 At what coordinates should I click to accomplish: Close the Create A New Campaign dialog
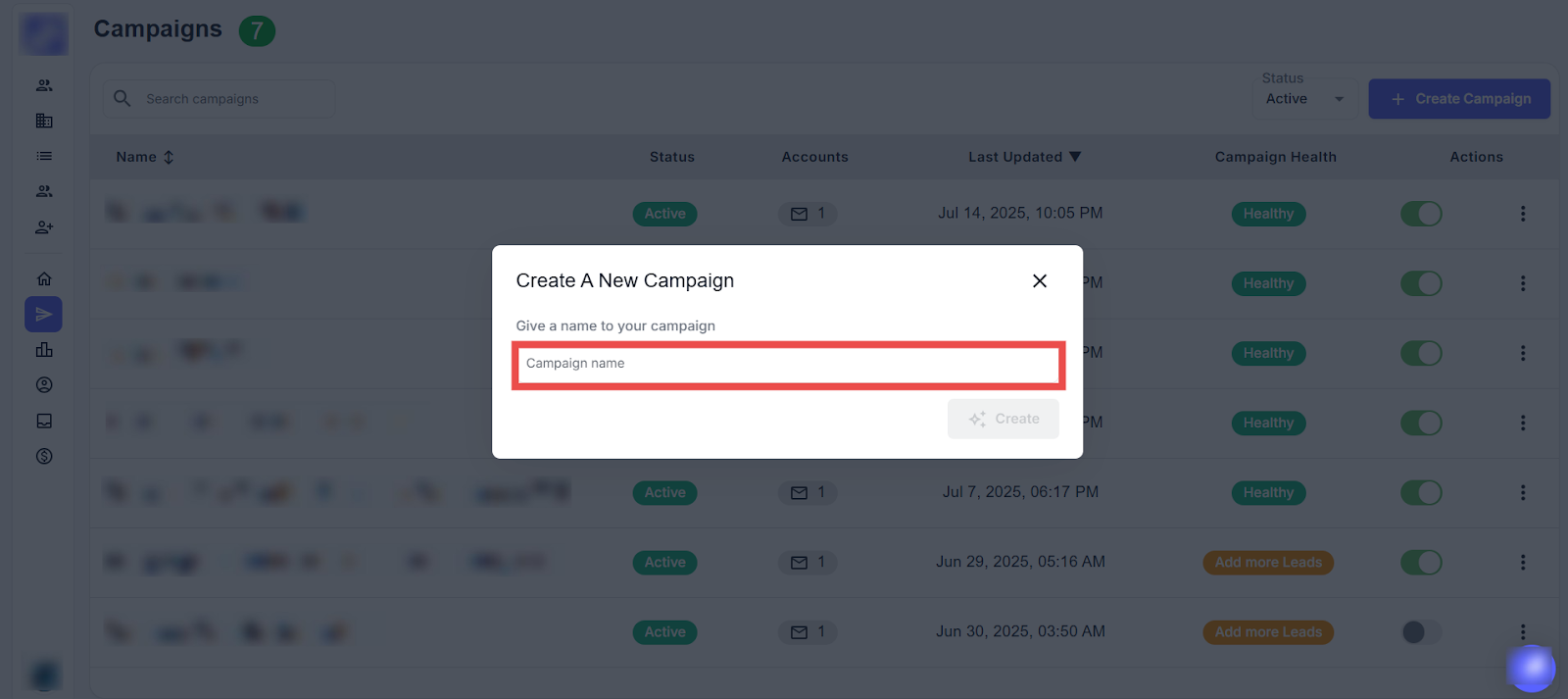pyautogui.click(x=1040, y=281)
